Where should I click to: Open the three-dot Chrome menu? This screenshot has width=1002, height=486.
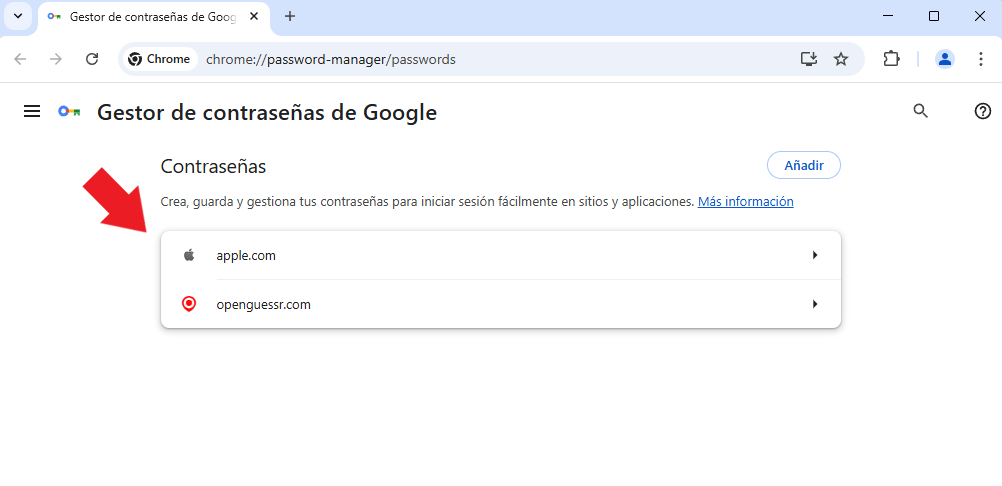(980, 59)
